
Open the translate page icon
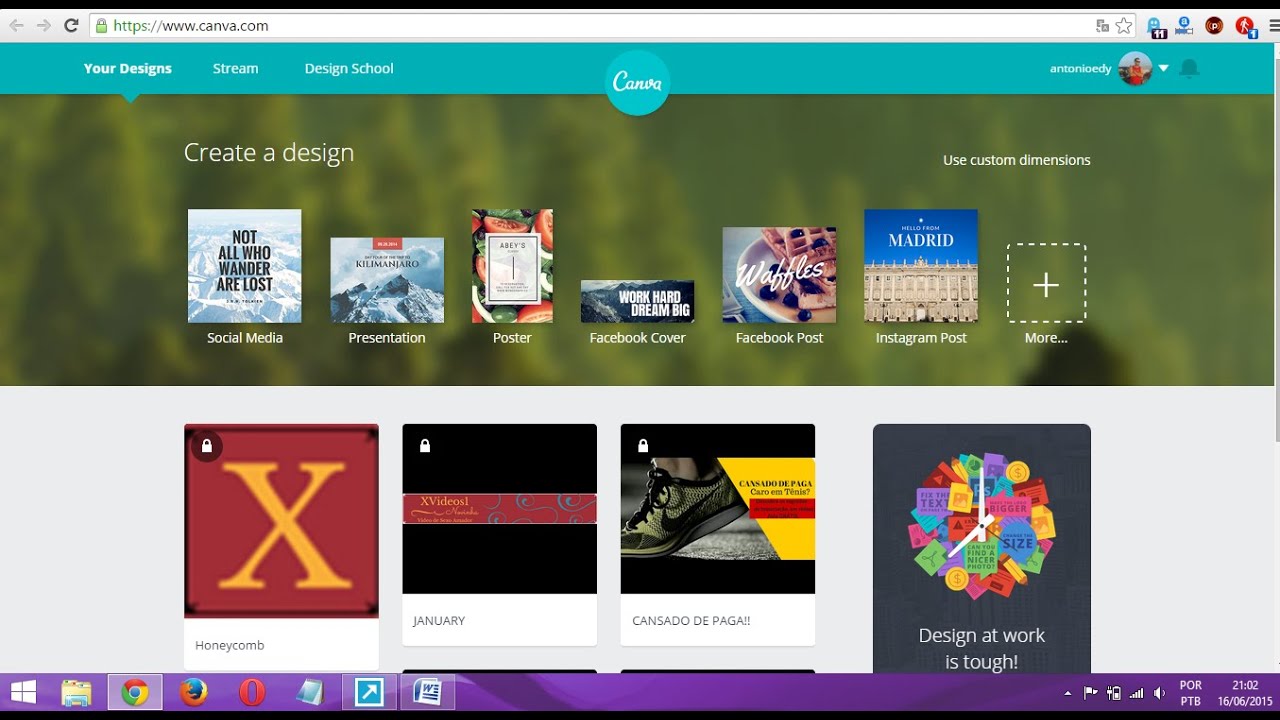(1102, 26)
